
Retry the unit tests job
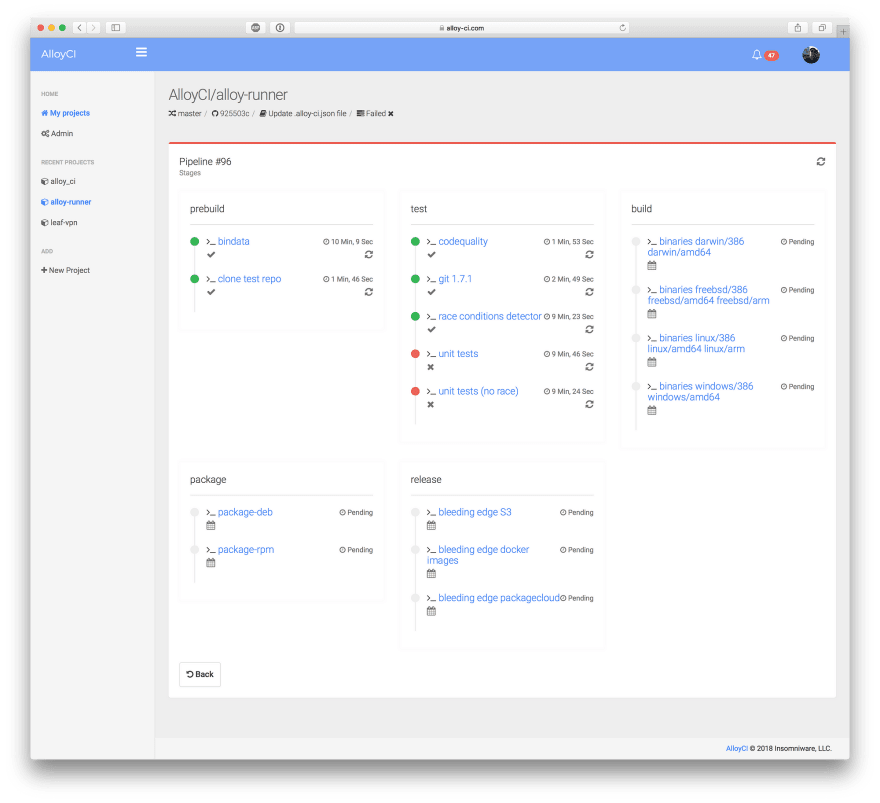pos(589,366)
